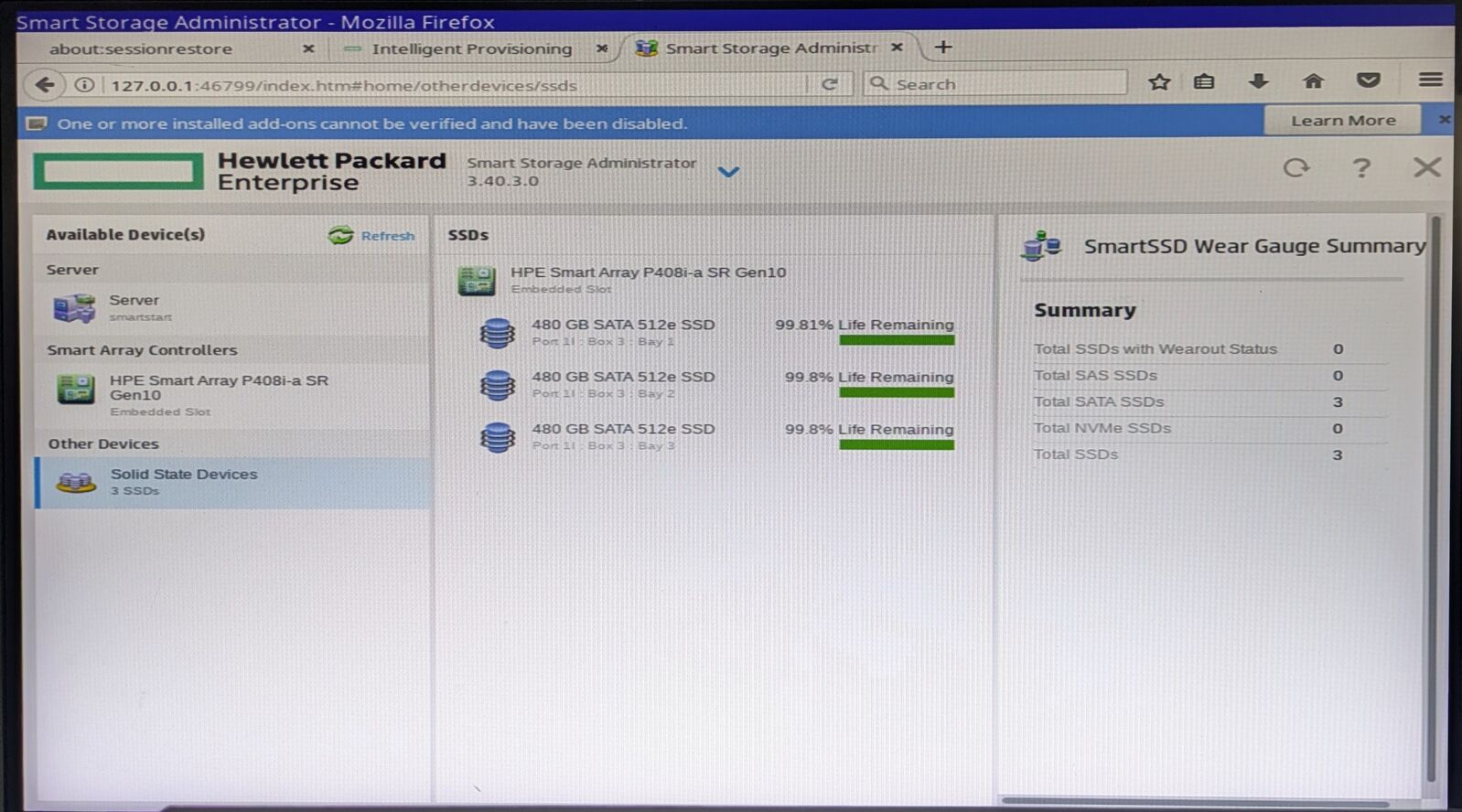Expand the Smart Storage Administrator dropdown chevron

click(x=728, y=172)
